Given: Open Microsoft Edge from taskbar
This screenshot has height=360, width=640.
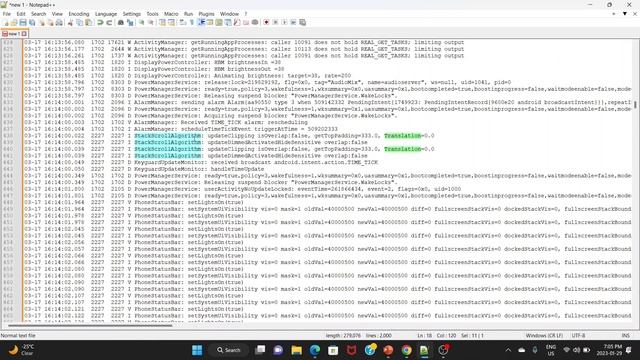Looking at the screenshot, I should pyautogui.click(x=315, y=350).
